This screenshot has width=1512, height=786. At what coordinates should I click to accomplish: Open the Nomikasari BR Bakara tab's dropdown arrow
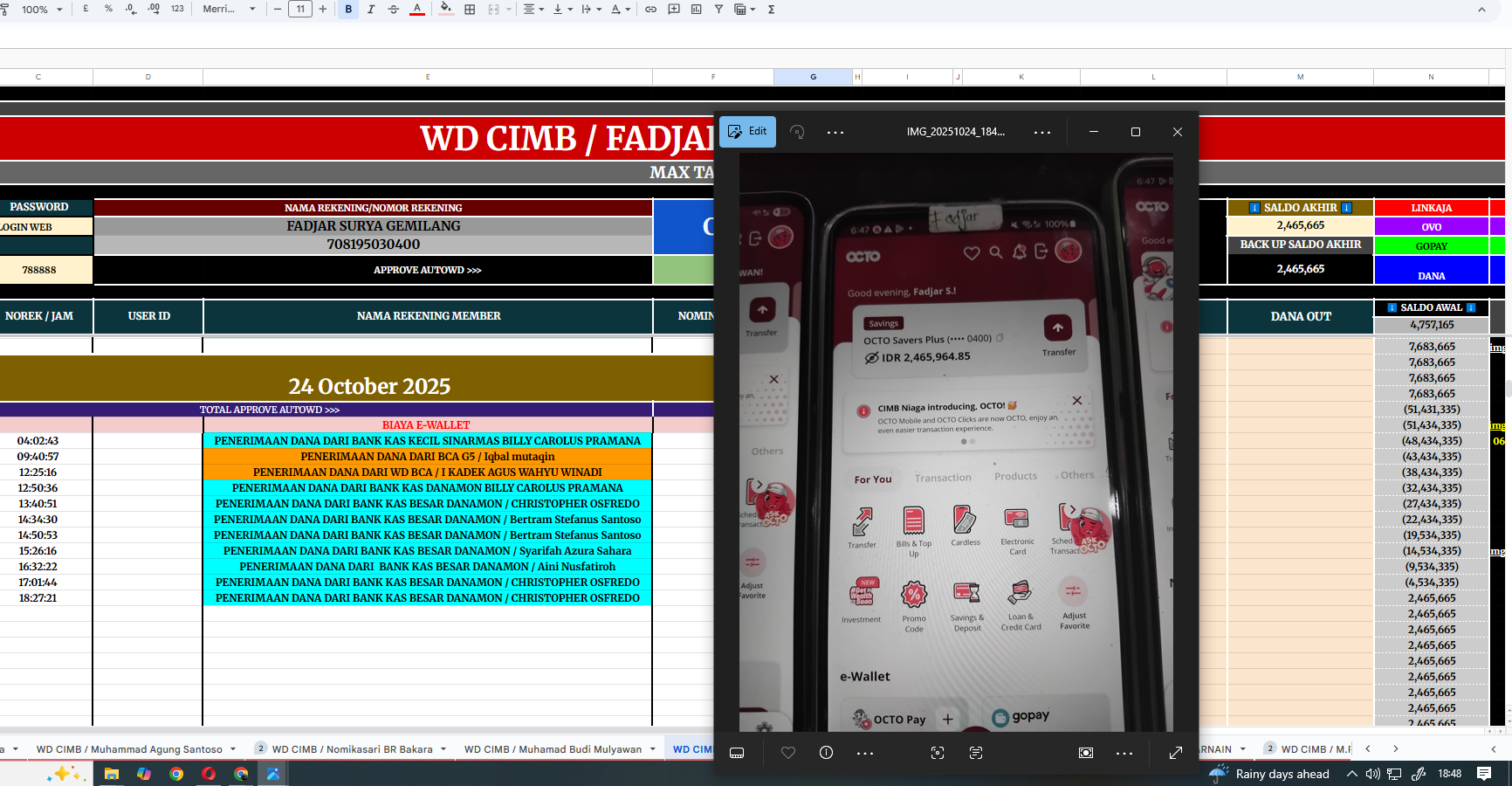point(443,749)
